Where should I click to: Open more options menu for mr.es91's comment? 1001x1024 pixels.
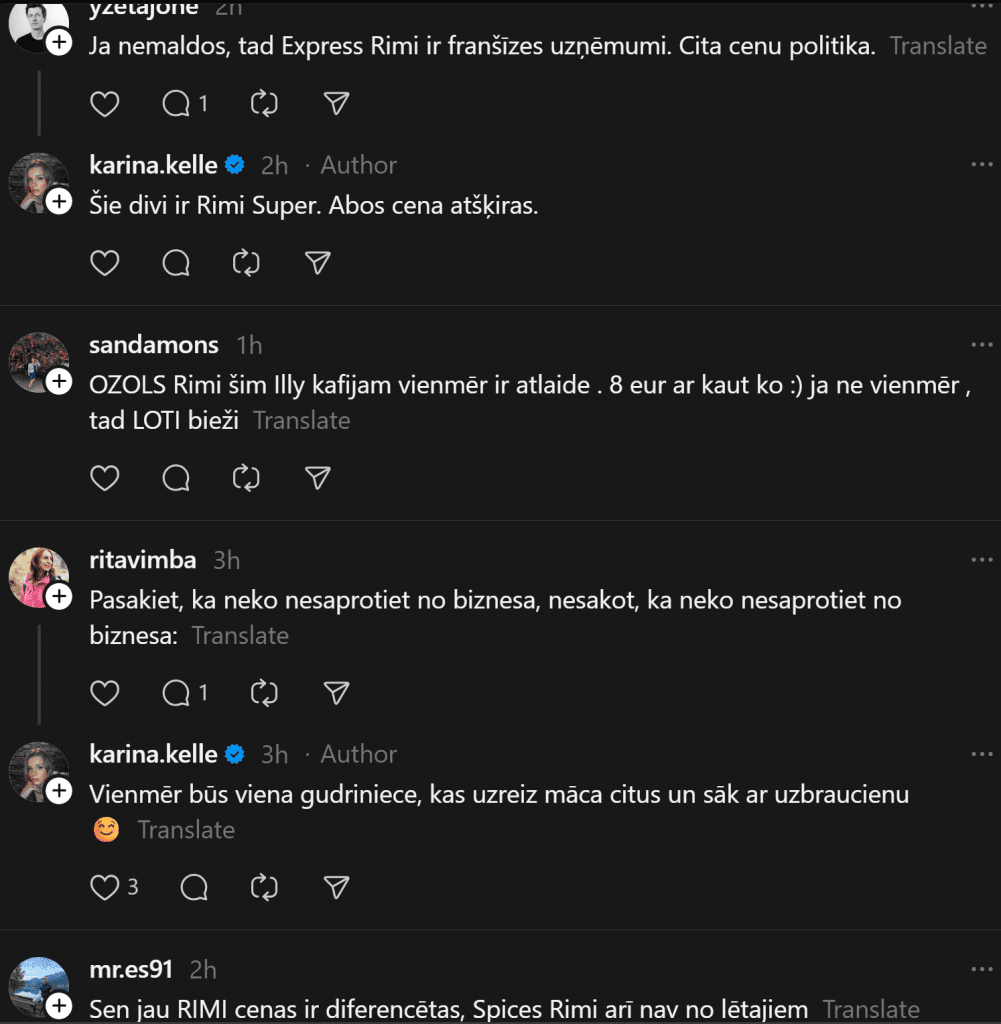[x=981, y=970]
